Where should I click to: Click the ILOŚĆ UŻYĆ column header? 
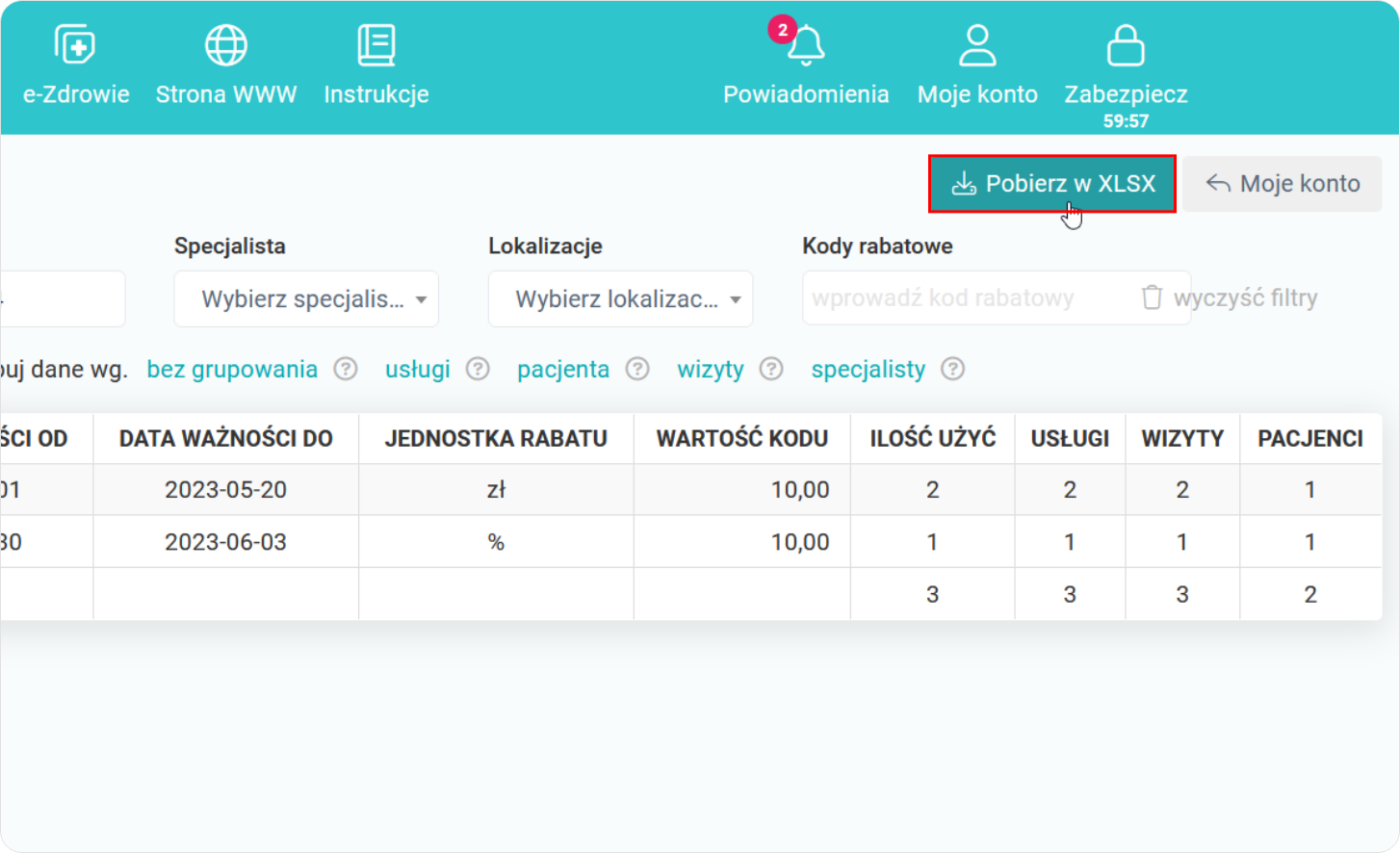pyautogui.click(x=933, y=439)
